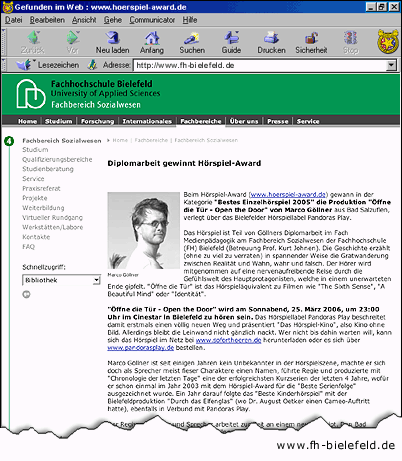Click the Marco Göllner photo caption
402x461 pixels.
(x=123, y=275)
